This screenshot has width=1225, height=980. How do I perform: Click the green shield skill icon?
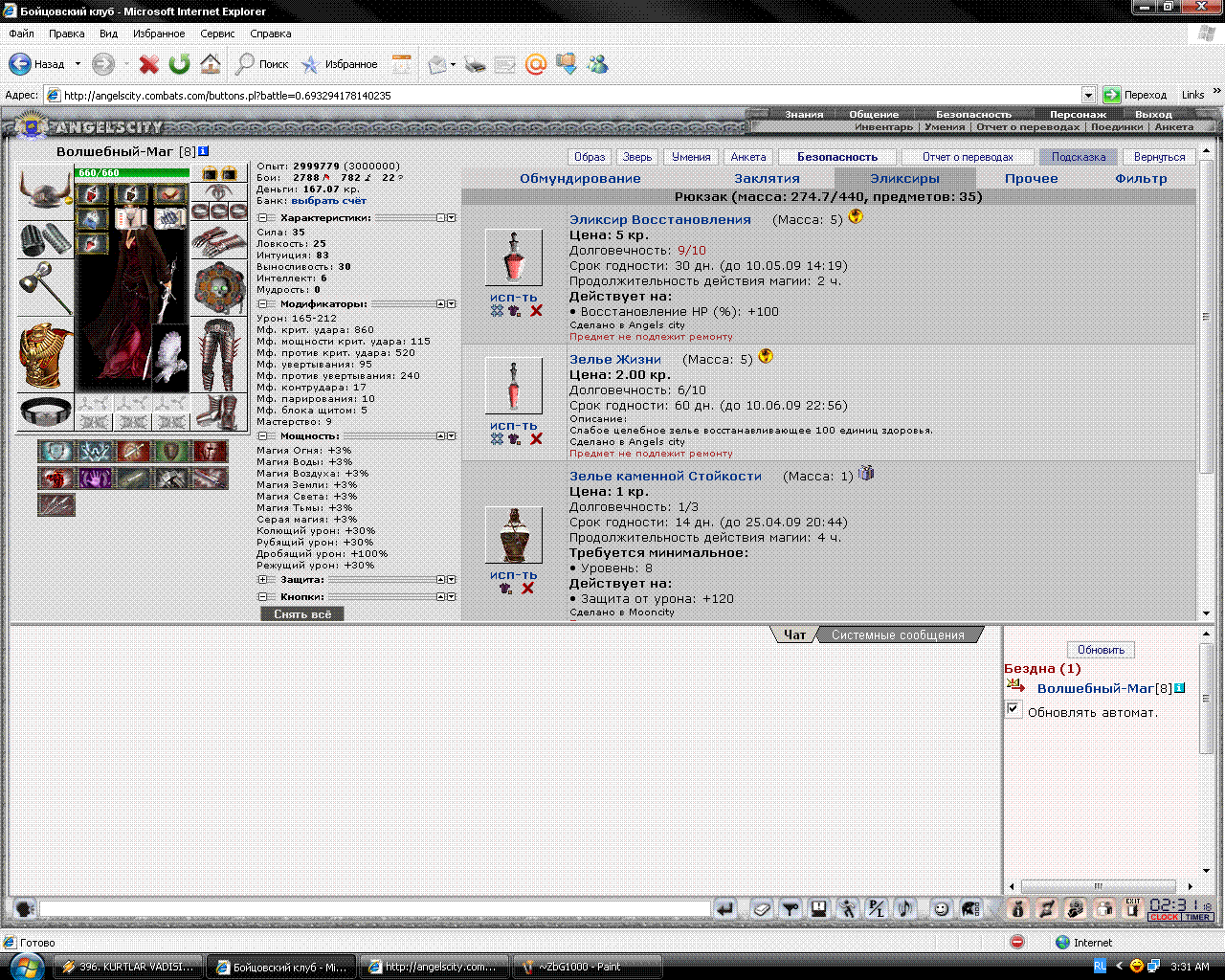click(171, 451)
